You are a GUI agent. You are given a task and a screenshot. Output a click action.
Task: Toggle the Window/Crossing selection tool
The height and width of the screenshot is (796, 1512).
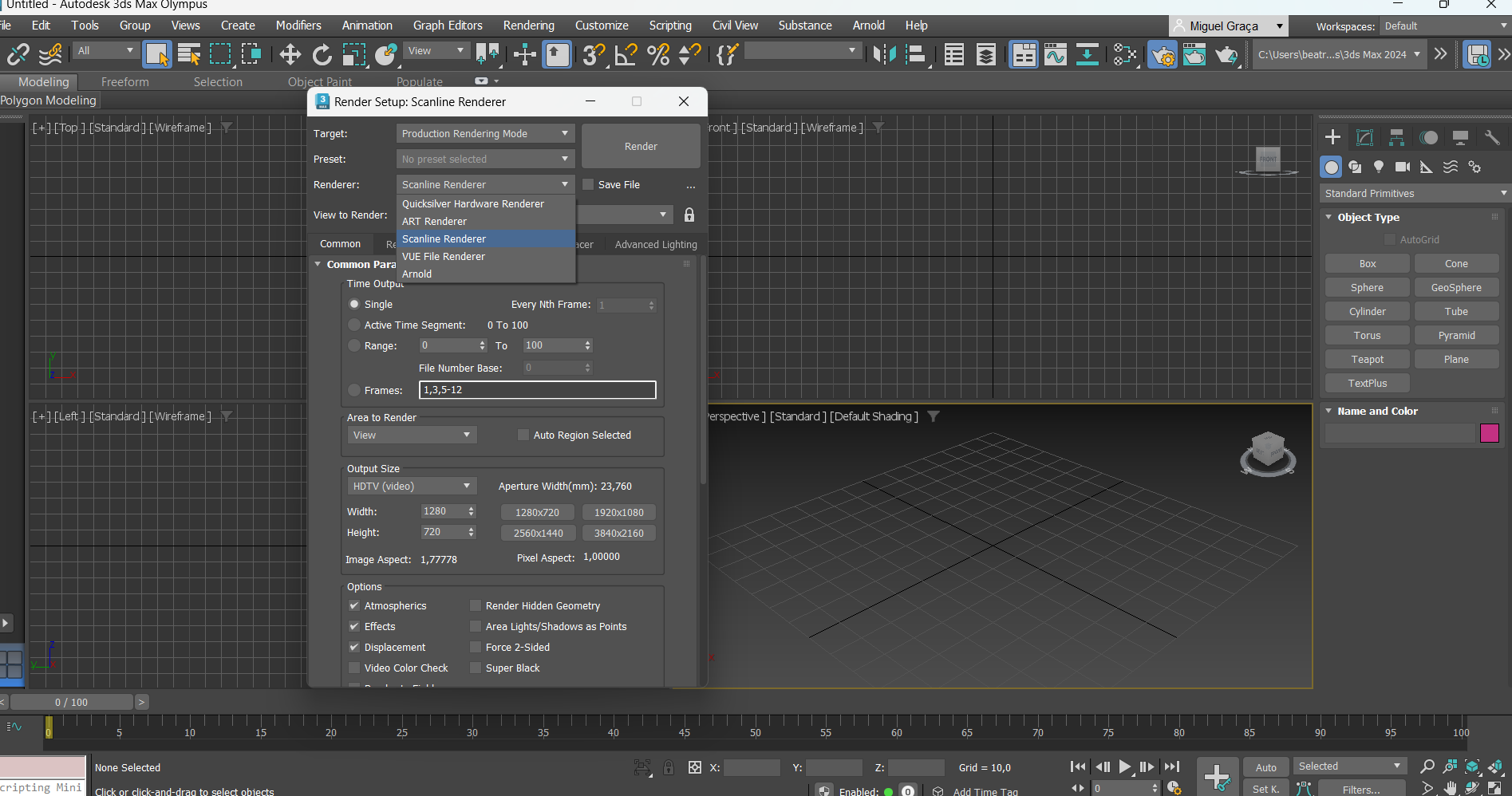click(251, 54)
